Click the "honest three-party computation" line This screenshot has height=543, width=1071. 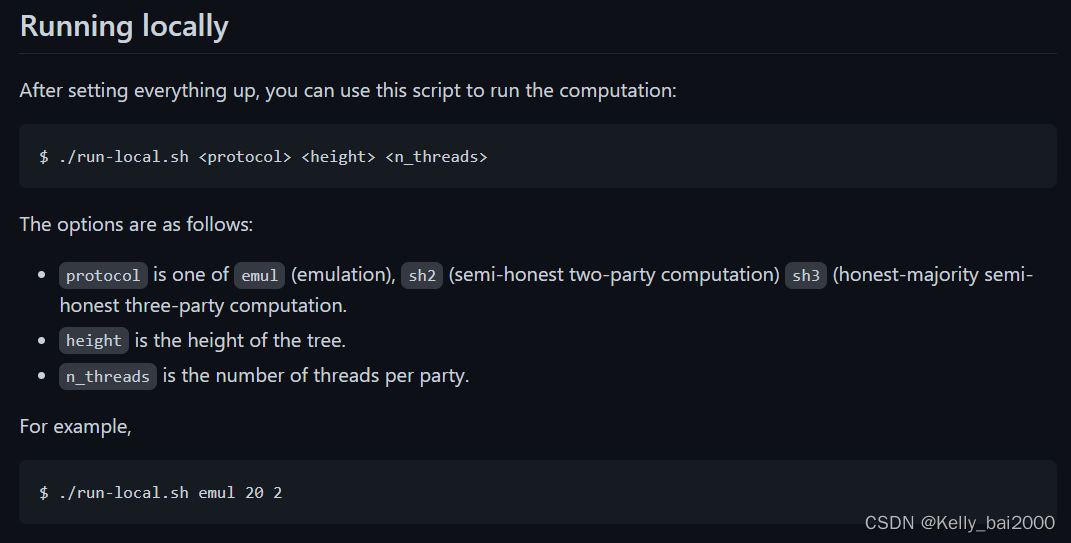204,305
